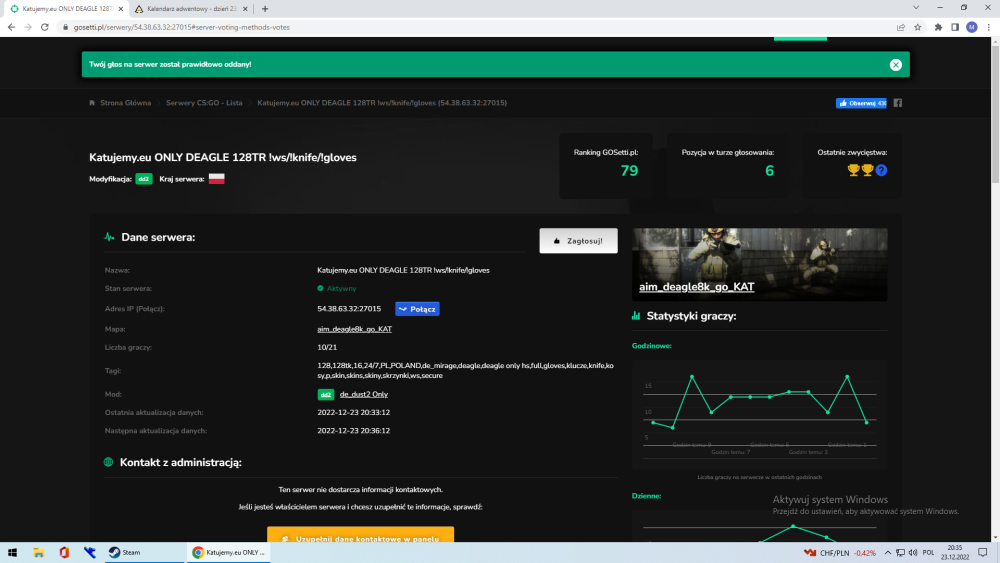Open the taskbar clock showing 20:35
Screen dimensions: 1000x563
pyautogui.click(x=955, y=552)
